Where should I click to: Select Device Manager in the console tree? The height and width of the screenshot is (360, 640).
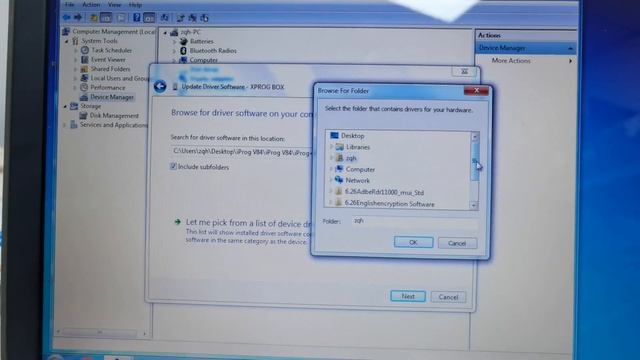pos(112,97)
